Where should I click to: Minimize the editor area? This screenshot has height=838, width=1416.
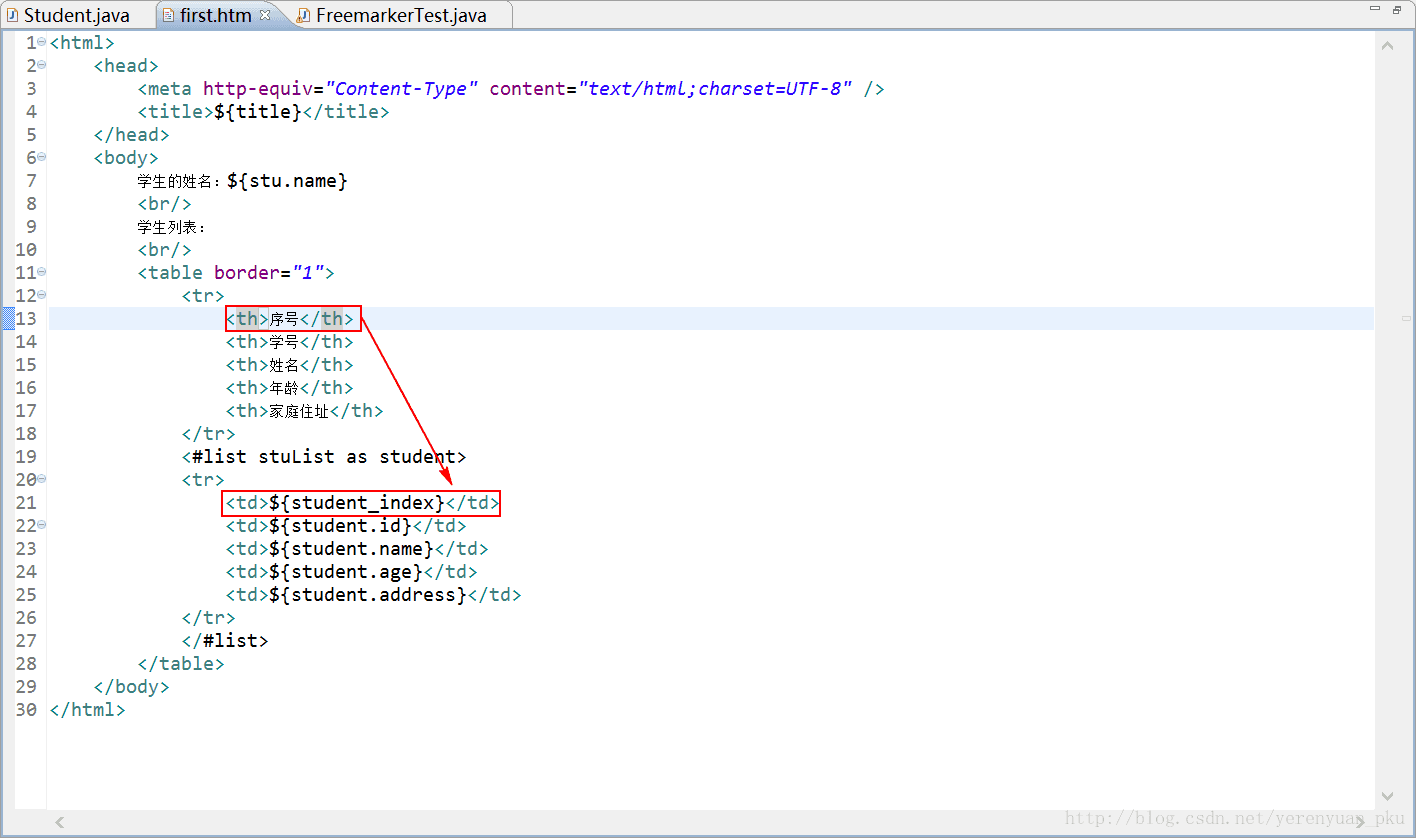pos(1376,9)
